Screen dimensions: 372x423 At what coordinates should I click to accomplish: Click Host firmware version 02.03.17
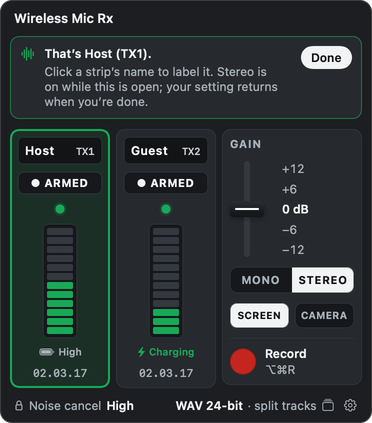tap(60, 373)
